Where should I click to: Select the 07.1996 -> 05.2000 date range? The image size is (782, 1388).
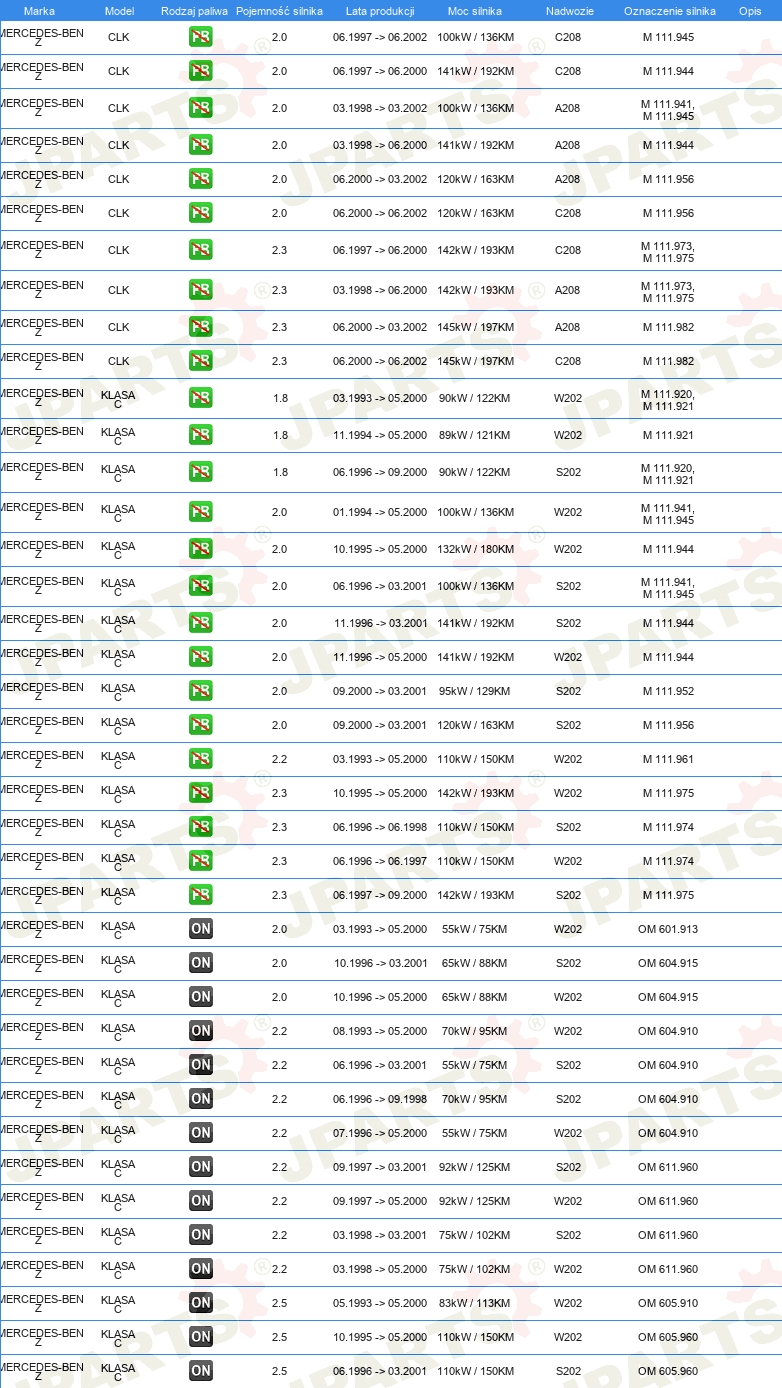380,1133
